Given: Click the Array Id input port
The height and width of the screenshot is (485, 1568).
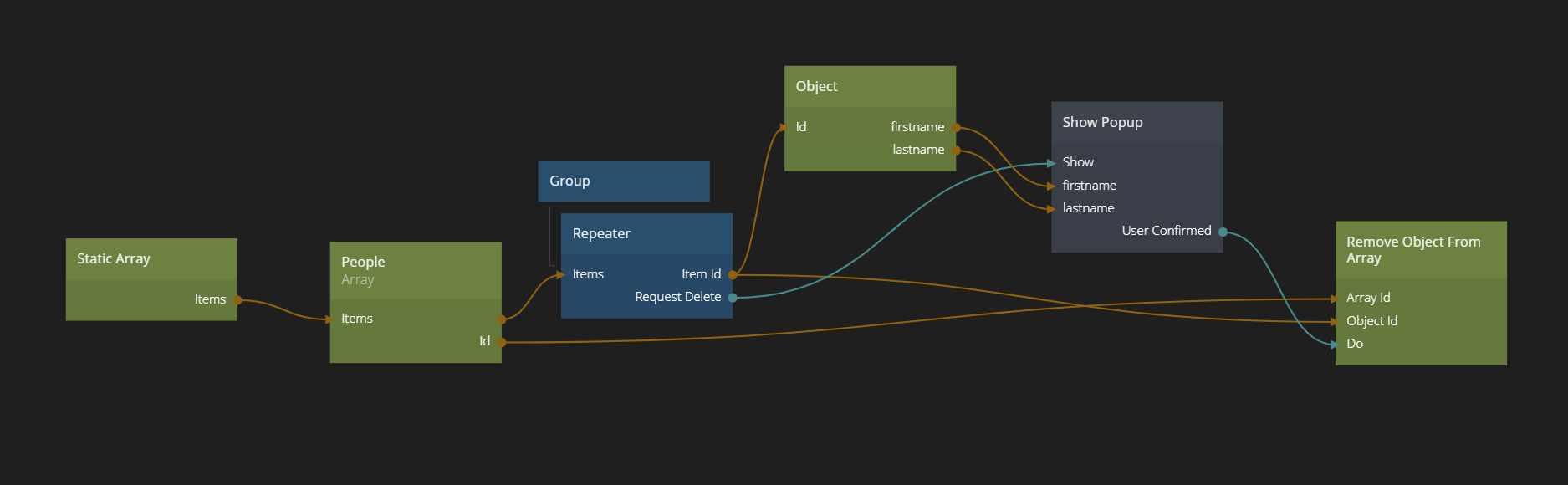Looking at the screenshot, I should click(x=1336, y=299).
